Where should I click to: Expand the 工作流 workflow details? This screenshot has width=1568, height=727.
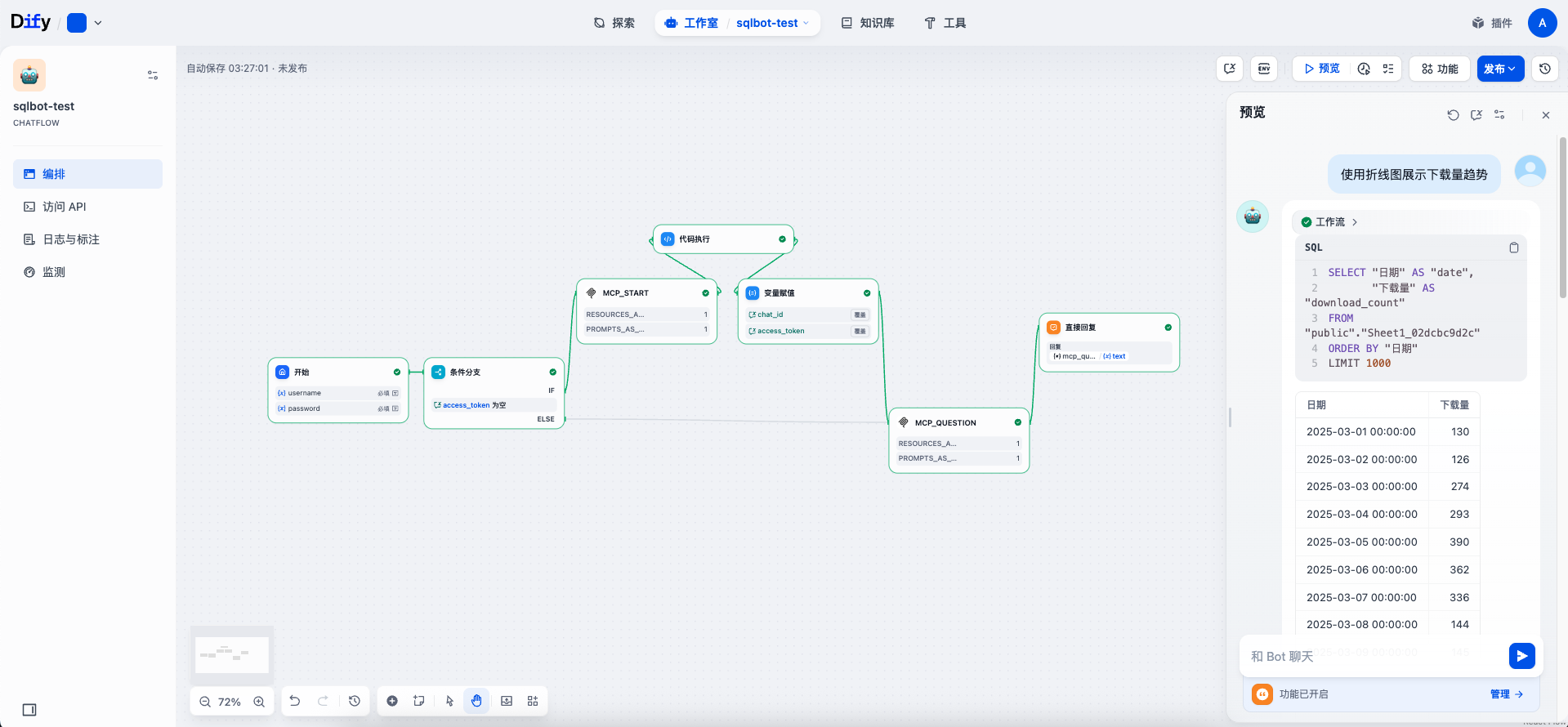click(x=1329, y=222)
